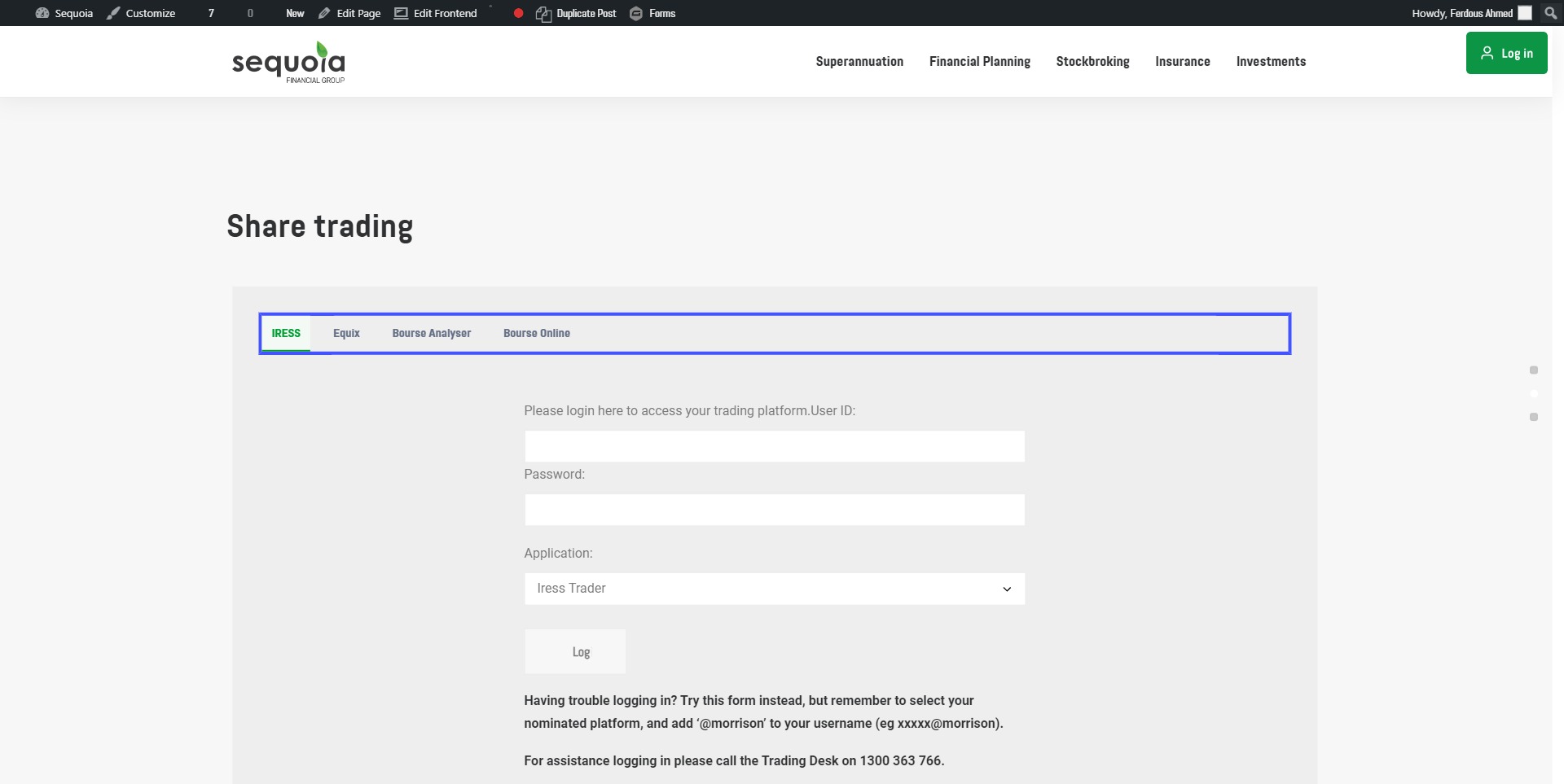1564x784 pixels.
Task: Click the green Log in button
Action: point(1506,53)
